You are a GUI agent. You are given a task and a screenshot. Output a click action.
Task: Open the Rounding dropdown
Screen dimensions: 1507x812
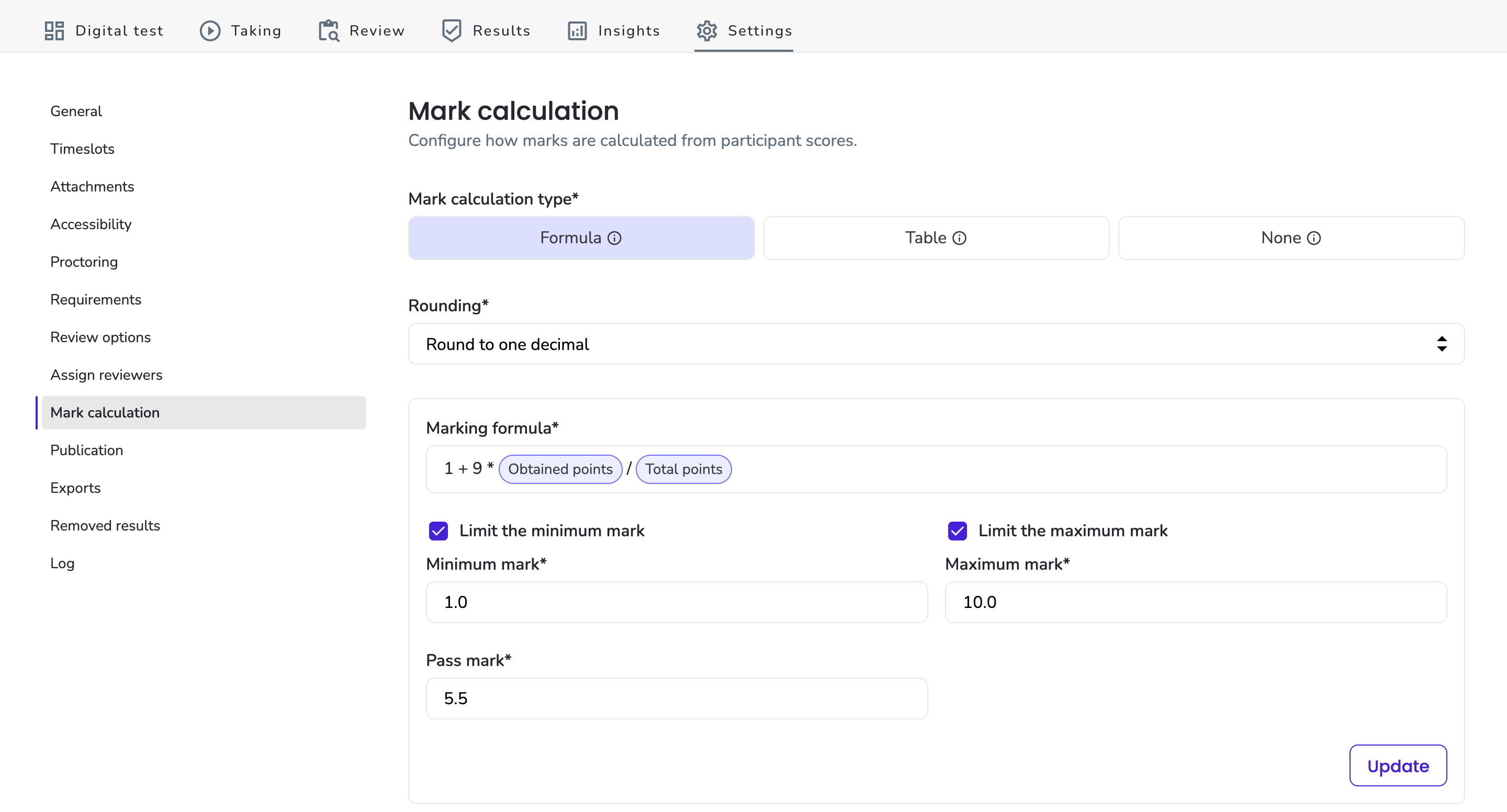pyautogui.click(x=936, y=344)
